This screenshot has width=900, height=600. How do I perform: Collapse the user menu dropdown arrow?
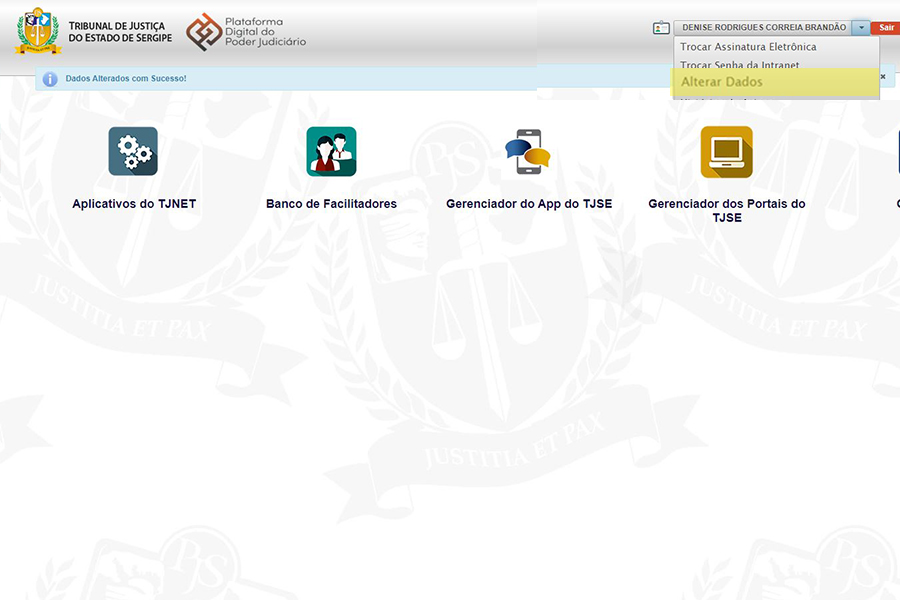pyautogui.click(x=861, y=28)
